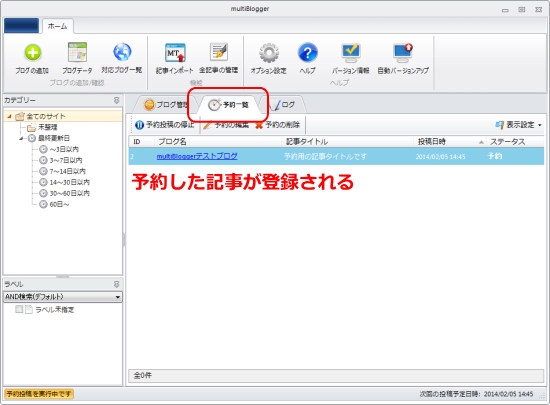Sort by 記事タイトル column header

(x=348, y=142)
